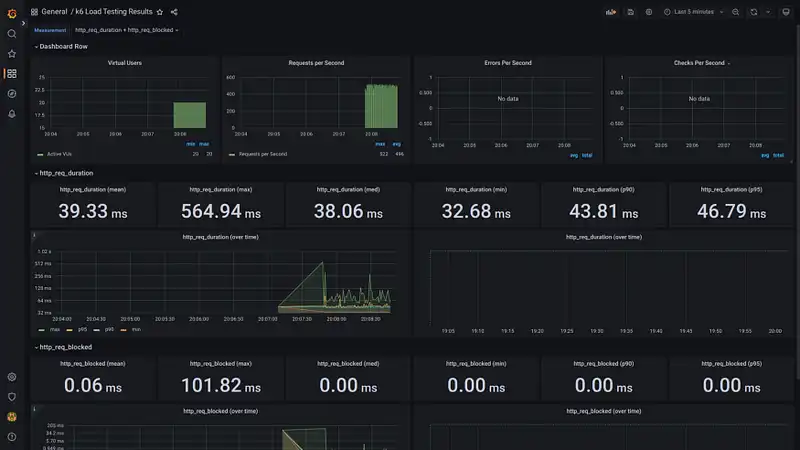Viewport: 800px width, 450px height.
Task: Share dashboard using the share icon
Action: coord(174,12)
